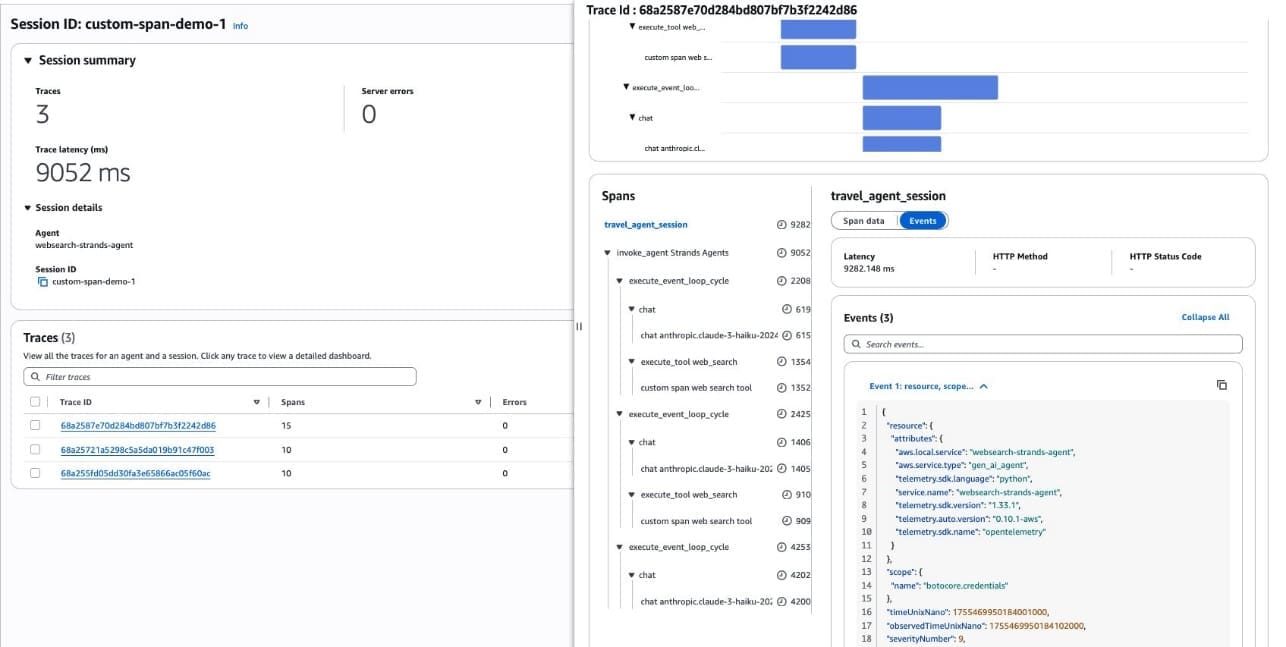Image resolution: width=1286 pixels, height=647 pixels.
Task: Click the Collapse All link
Action: pos(1205,317)
